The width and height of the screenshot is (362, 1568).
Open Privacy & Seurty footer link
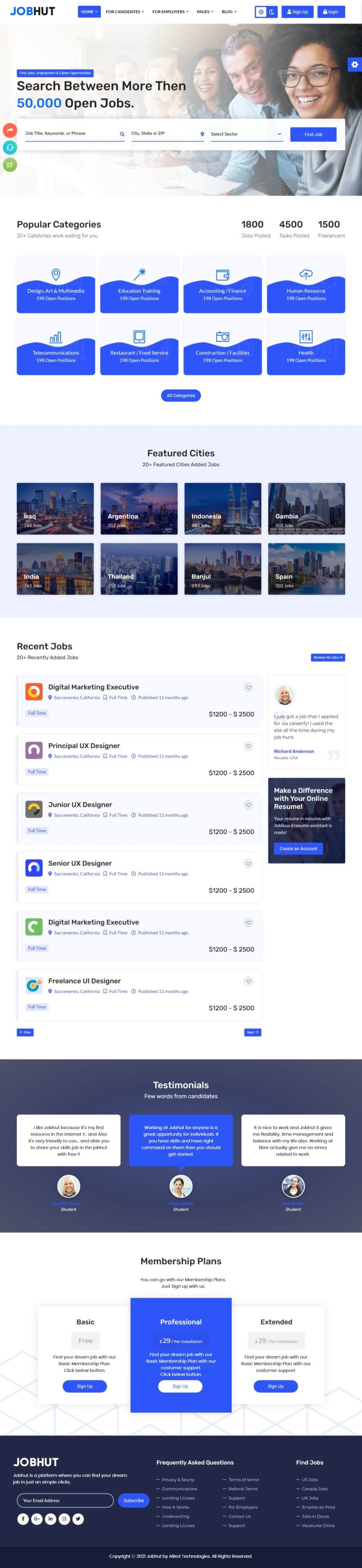pos(178,1479)
